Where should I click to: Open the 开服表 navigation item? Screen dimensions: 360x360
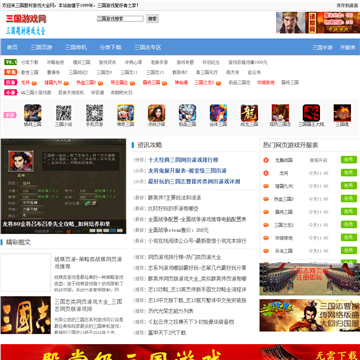[x=348, y=47]
